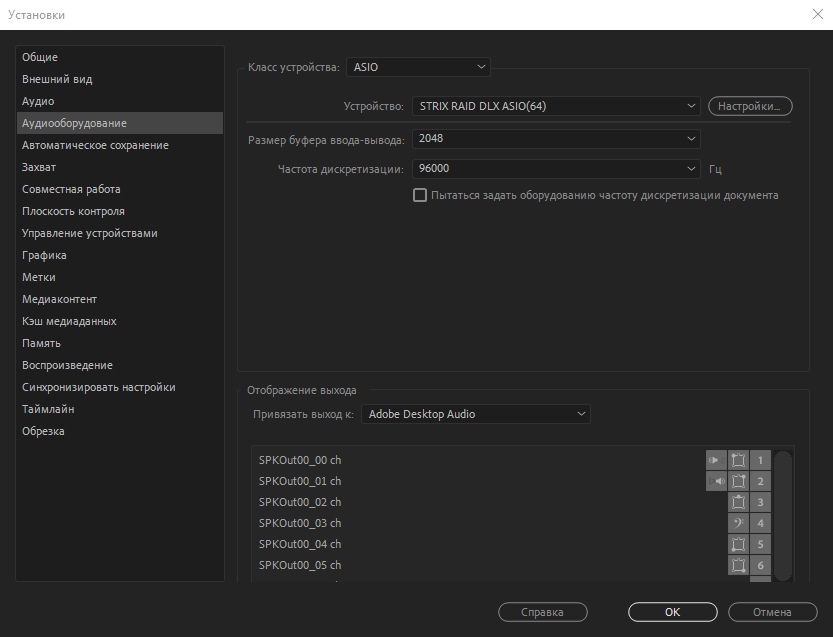Open the buffer size 2048 dropdown
The image size is (833, 637).
pyautogui.click(x=555, y=139)
